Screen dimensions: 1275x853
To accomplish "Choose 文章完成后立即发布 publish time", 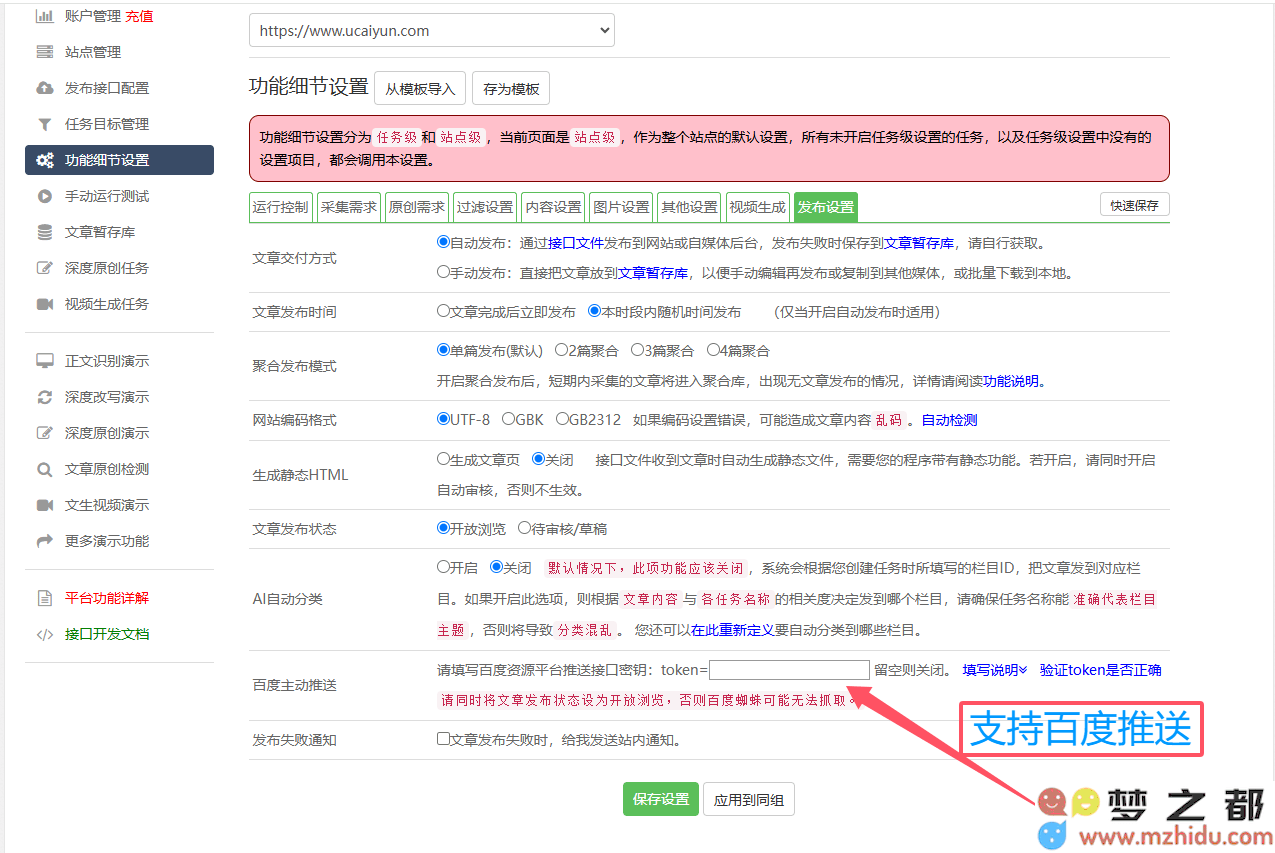I will click(443, 311).
